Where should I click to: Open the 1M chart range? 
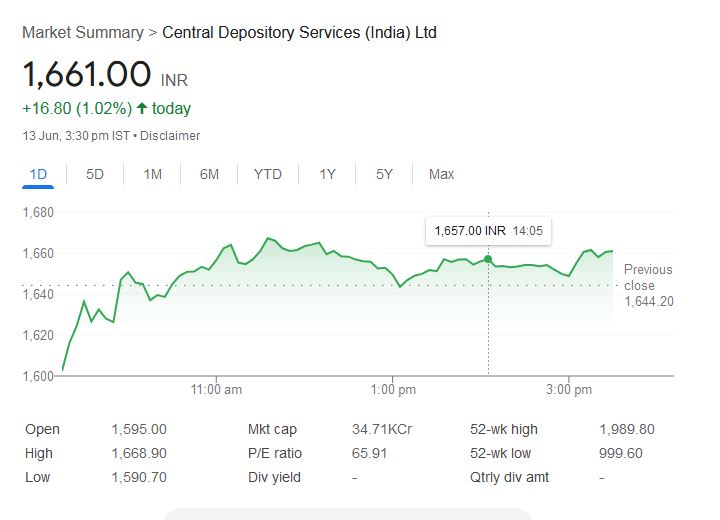(x=152, y=174)
